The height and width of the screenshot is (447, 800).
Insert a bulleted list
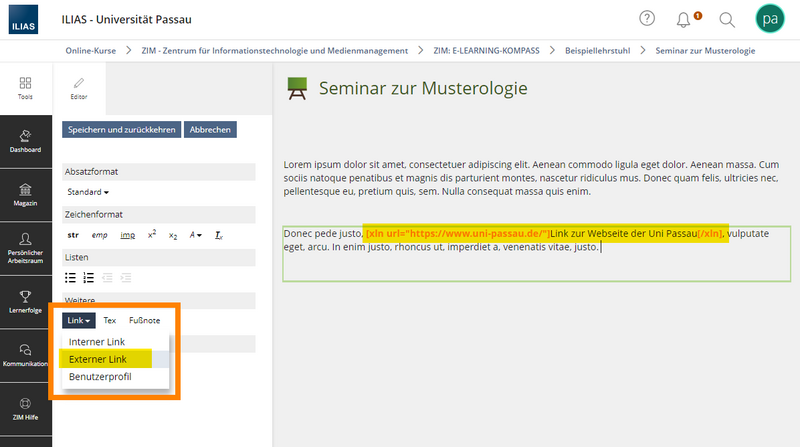[70, 278]
